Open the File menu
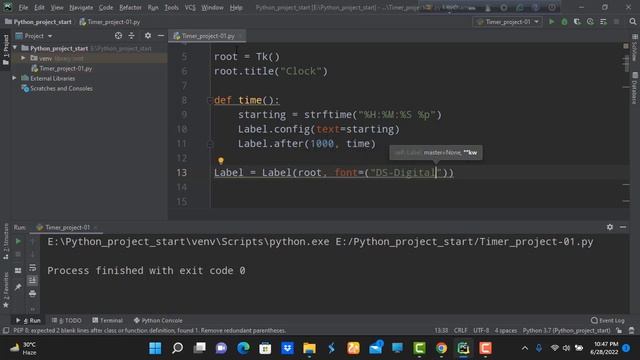This screenshot has width=640, height=360. pos(23,7)
